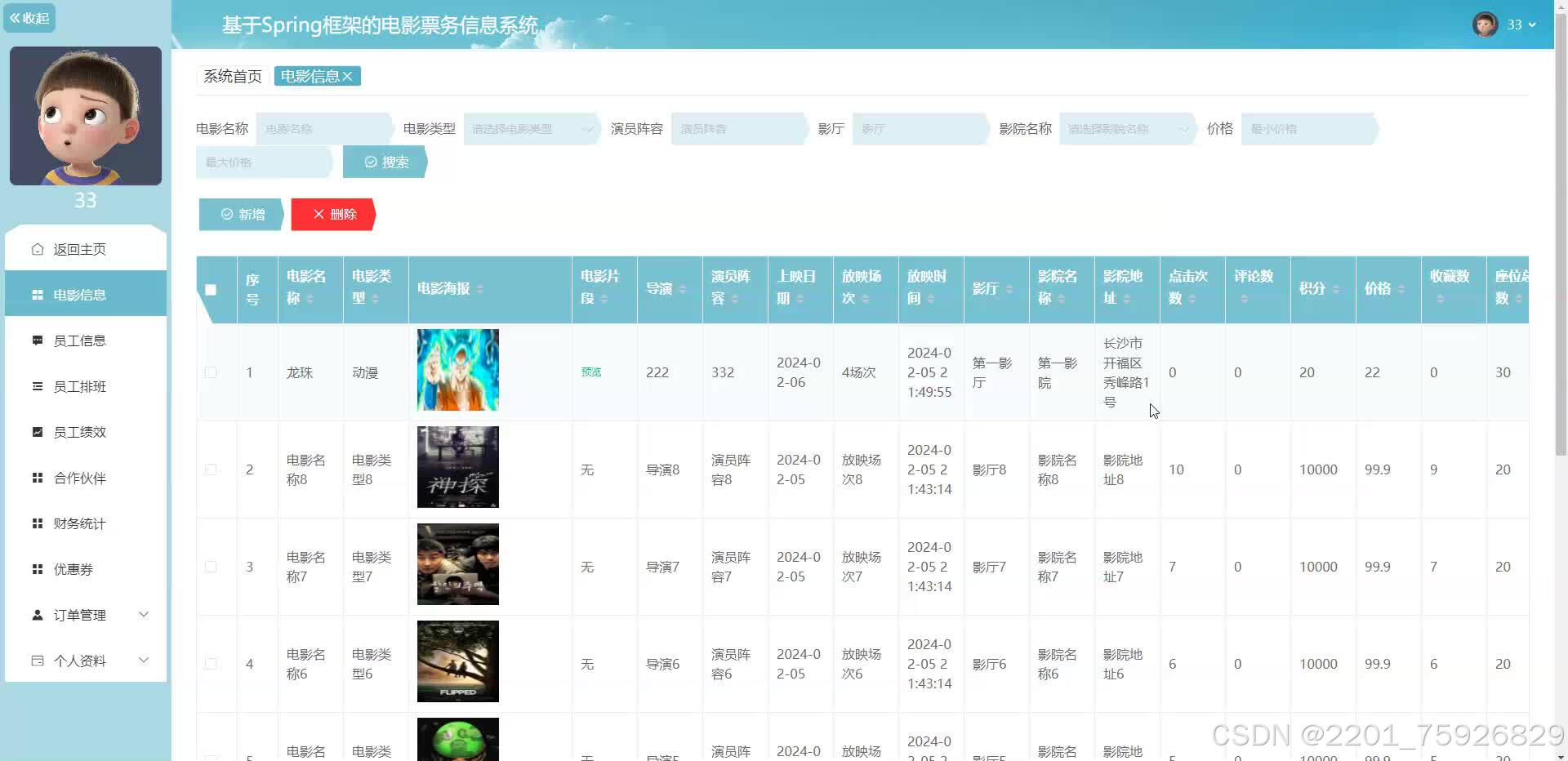Sort by 影院地址 column arrows

click(x=1127, y=299)
